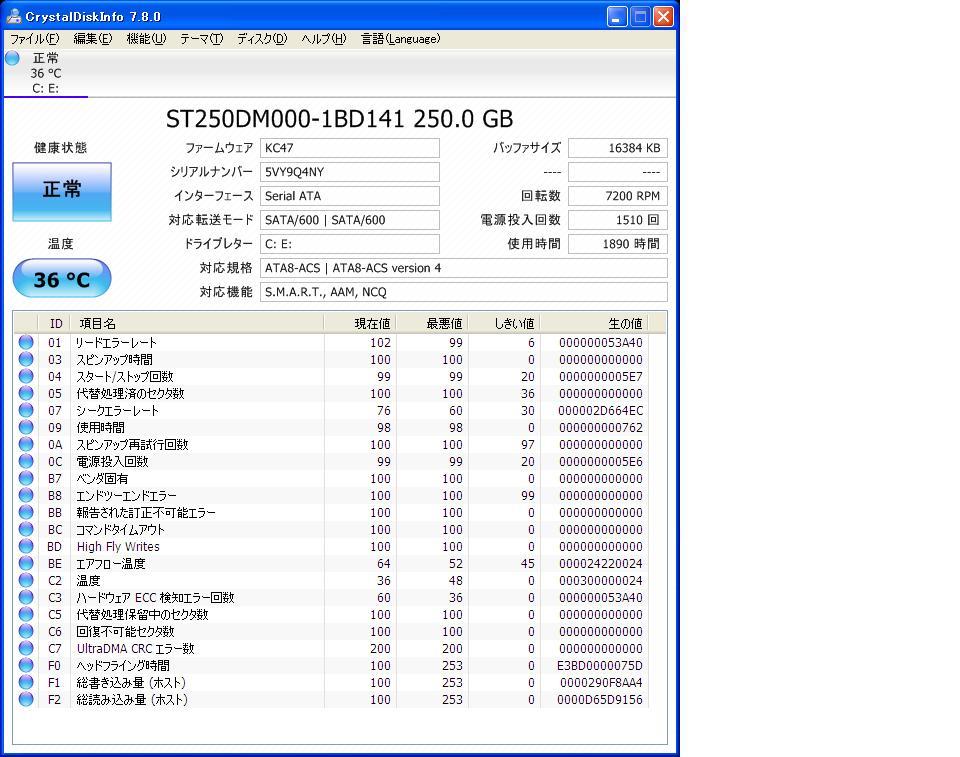Click the 最悪値 column header
Screen dimensions: 960x757
tap(432, 323)
